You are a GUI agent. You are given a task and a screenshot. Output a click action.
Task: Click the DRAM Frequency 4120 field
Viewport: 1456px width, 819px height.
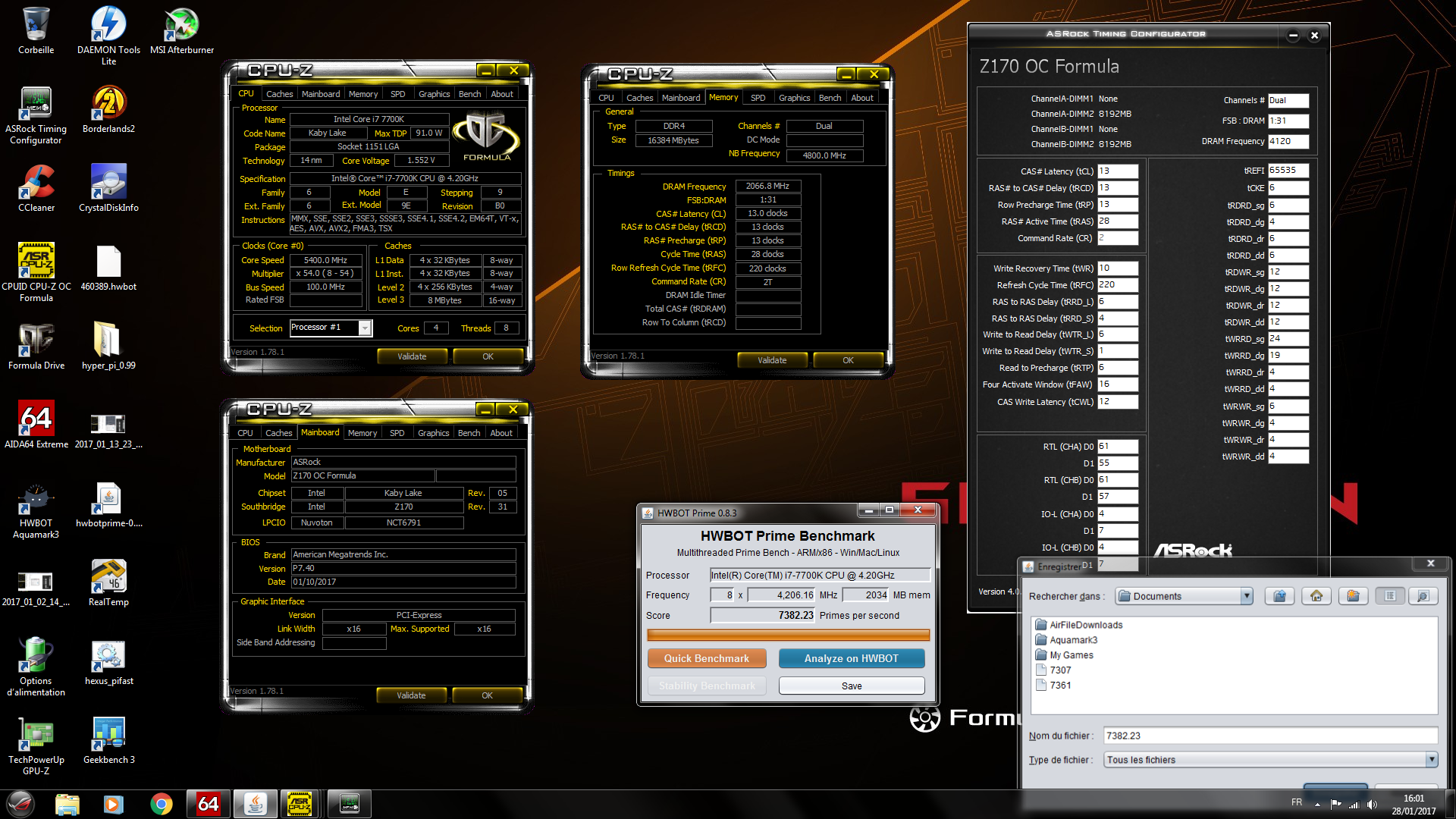(x=1288, y=141)
